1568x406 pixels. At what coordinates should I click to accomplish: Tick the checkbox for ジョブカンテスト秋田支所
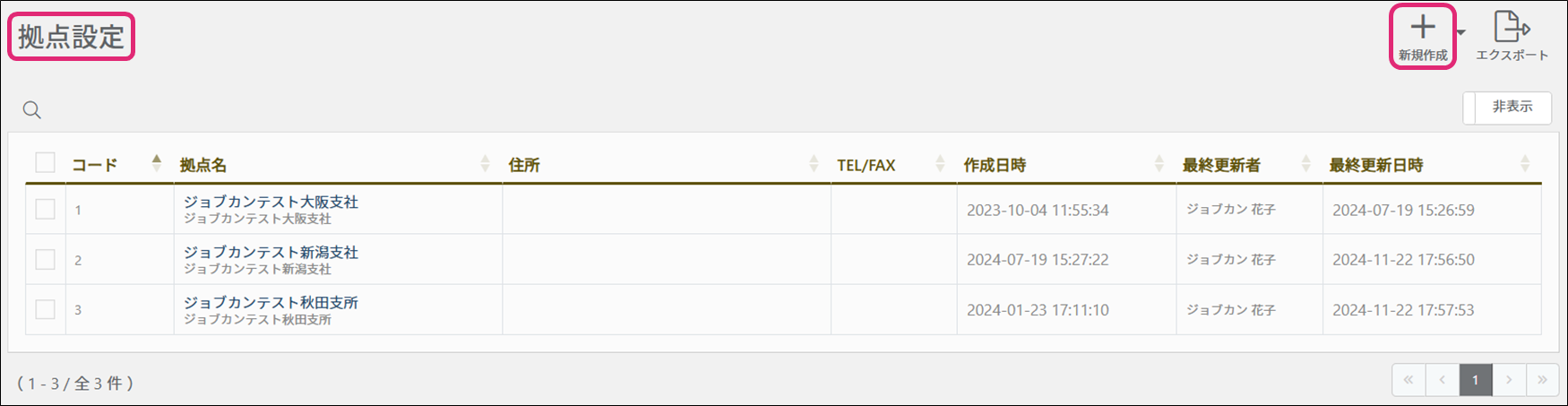pos(45,309)
